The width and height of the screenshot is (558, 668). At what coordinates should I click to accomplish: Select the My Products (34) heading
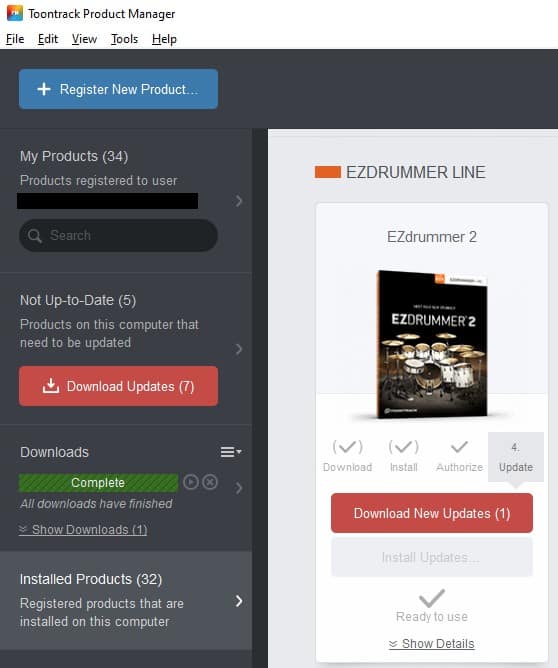[x=74, y=156]
